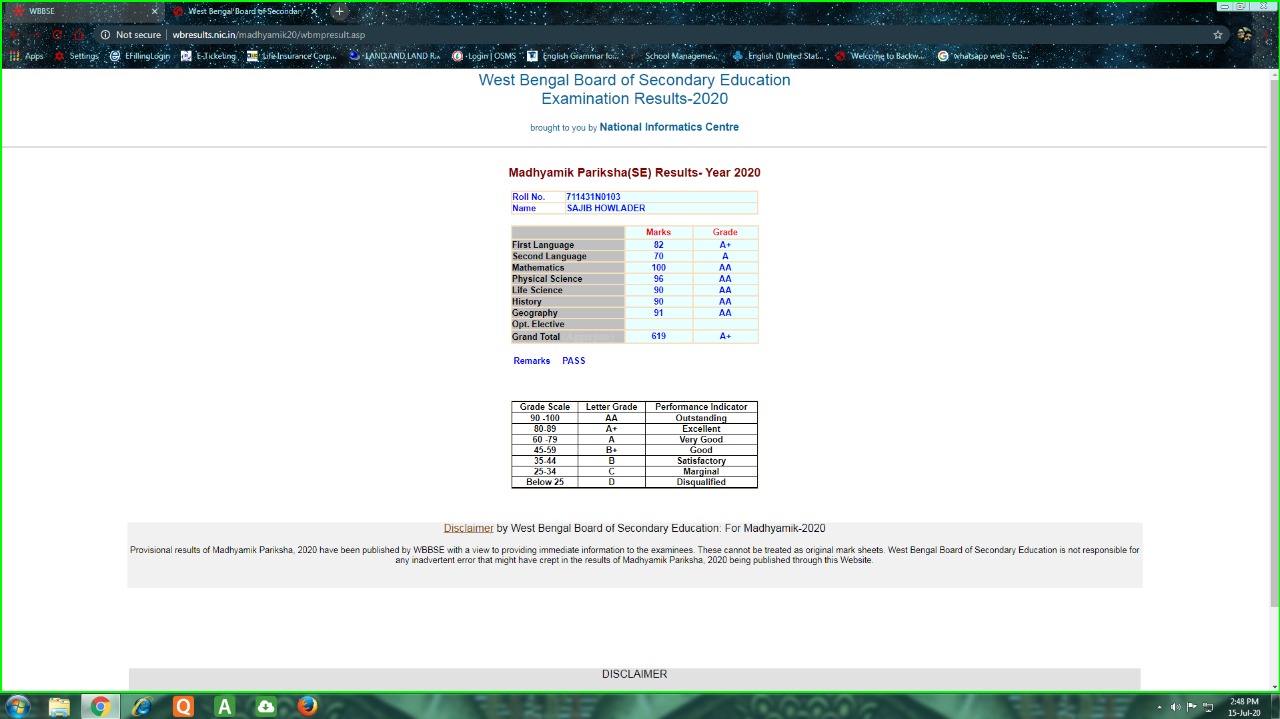1280x719 pixels.
Task: Click the address bar URL
Action: (268, 35)
